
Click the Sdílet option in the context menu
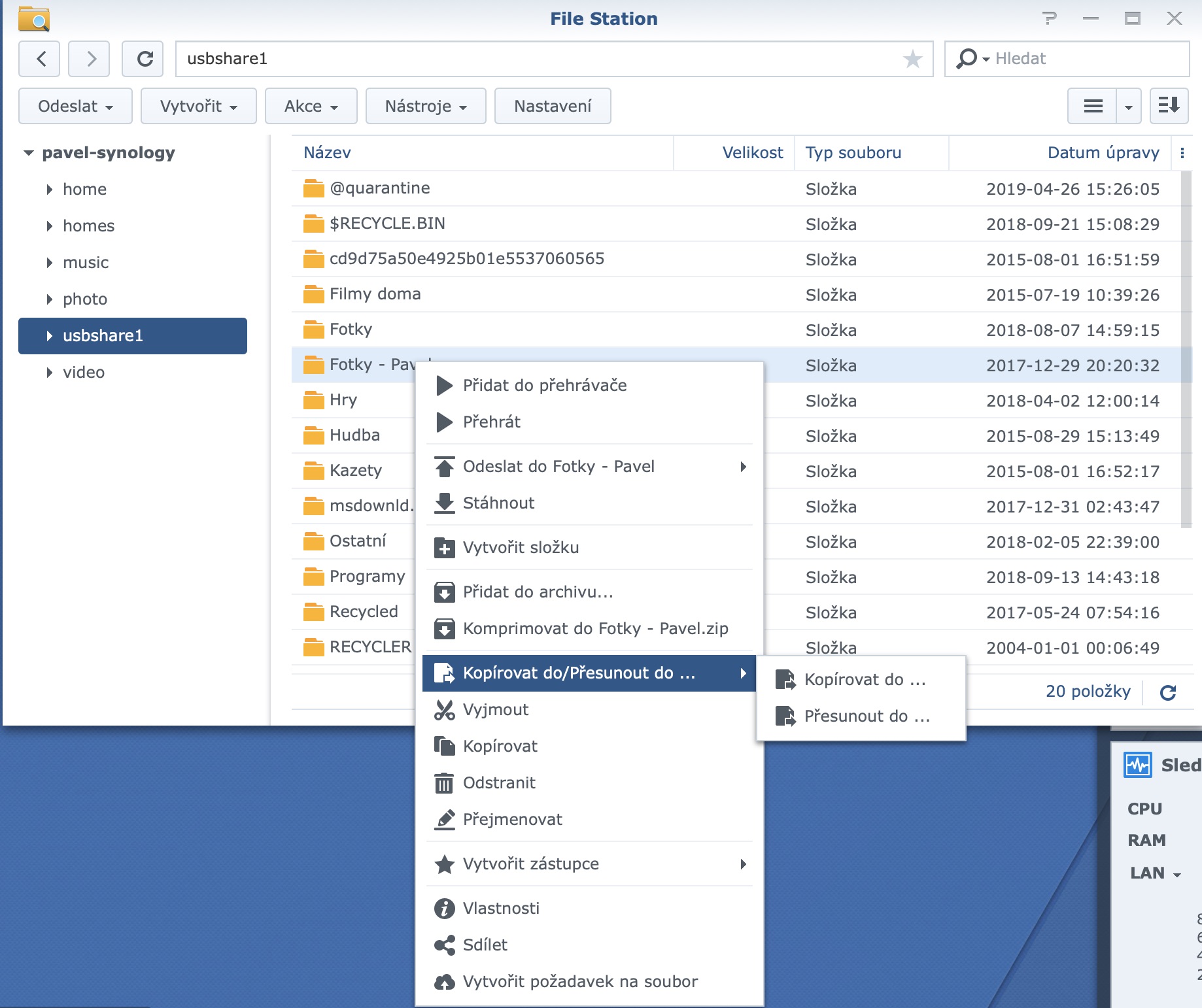click(x=485, y=945)
